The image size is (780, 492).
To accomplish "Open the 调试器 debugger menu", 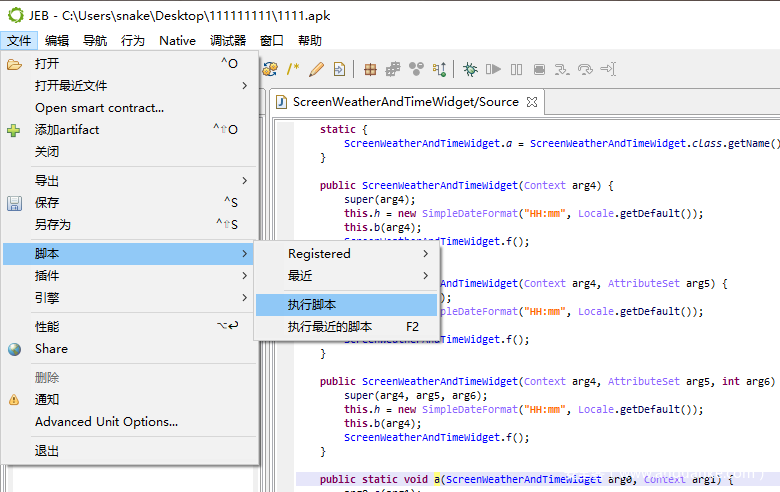I will [x=227, y=41].
